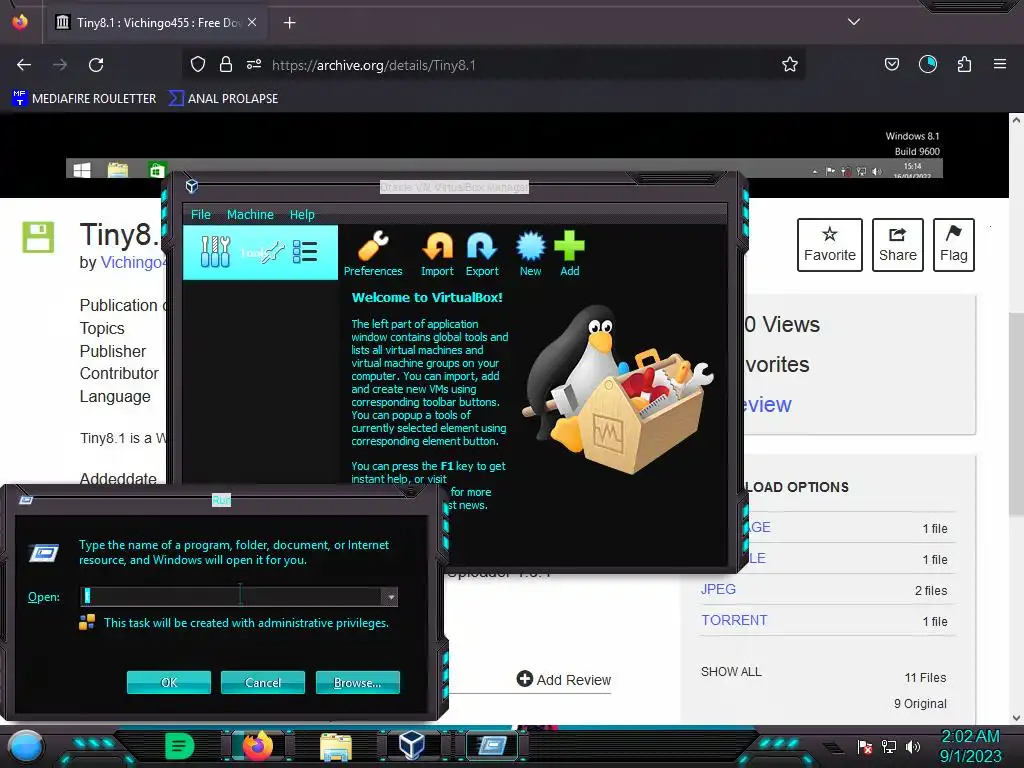This screenshot has height=768, width=1024.
Task: Open the Action Center flag tray icon
Action: (864, 746)
